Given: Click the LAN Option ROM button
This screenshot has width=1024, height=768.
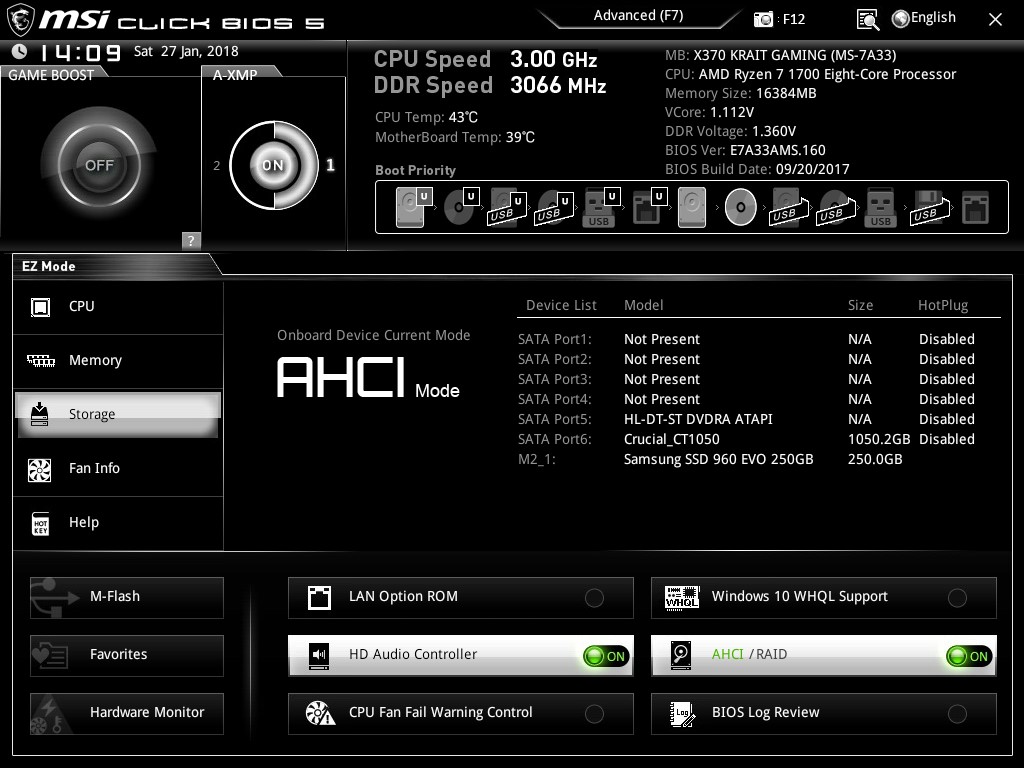Looking at the screenshot, I should [x=460, y=597].
